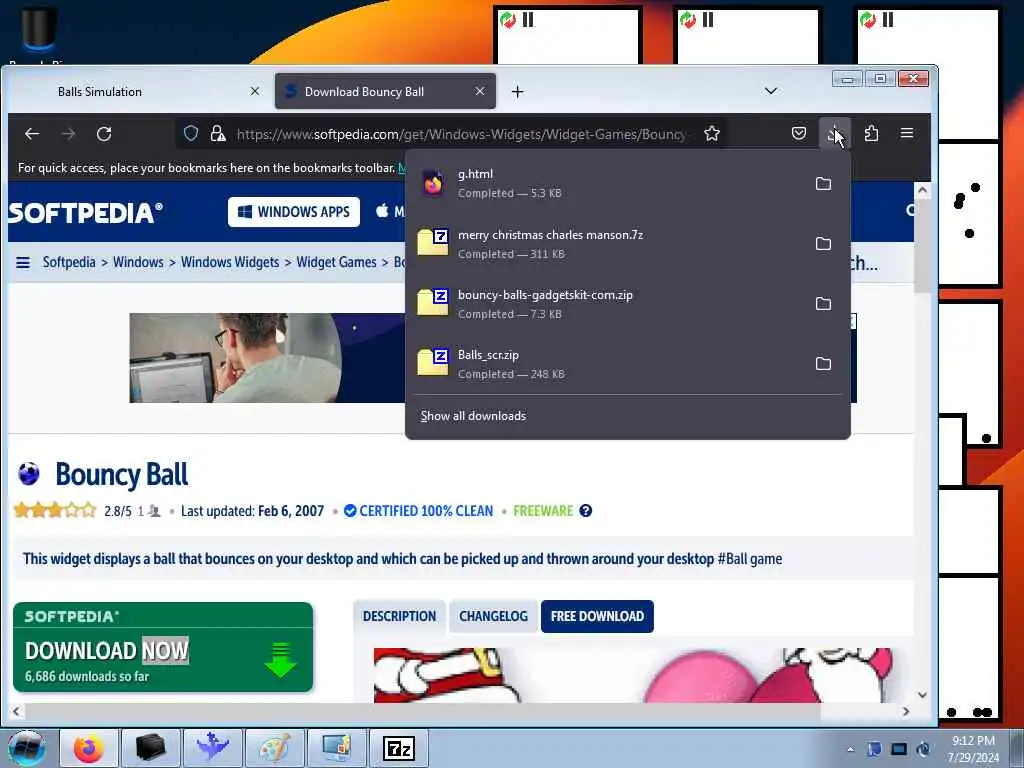
Task: Open the Changelog tab
Action: pos(493,616)
